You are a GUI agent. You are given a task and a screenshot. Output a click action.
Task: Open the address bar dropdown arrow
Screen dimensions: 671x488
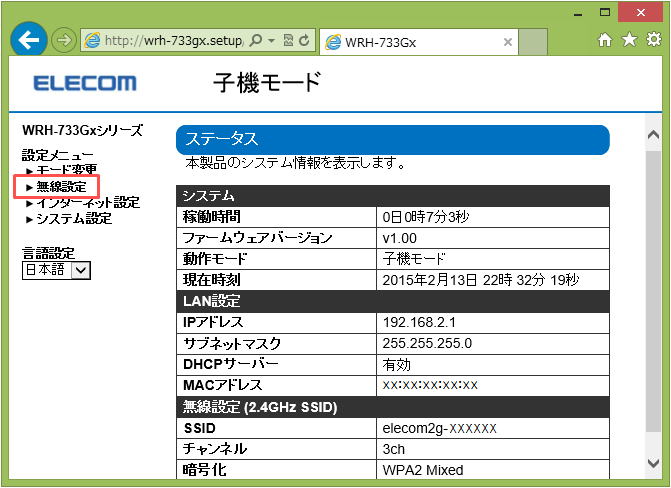(x=271, y=41)
